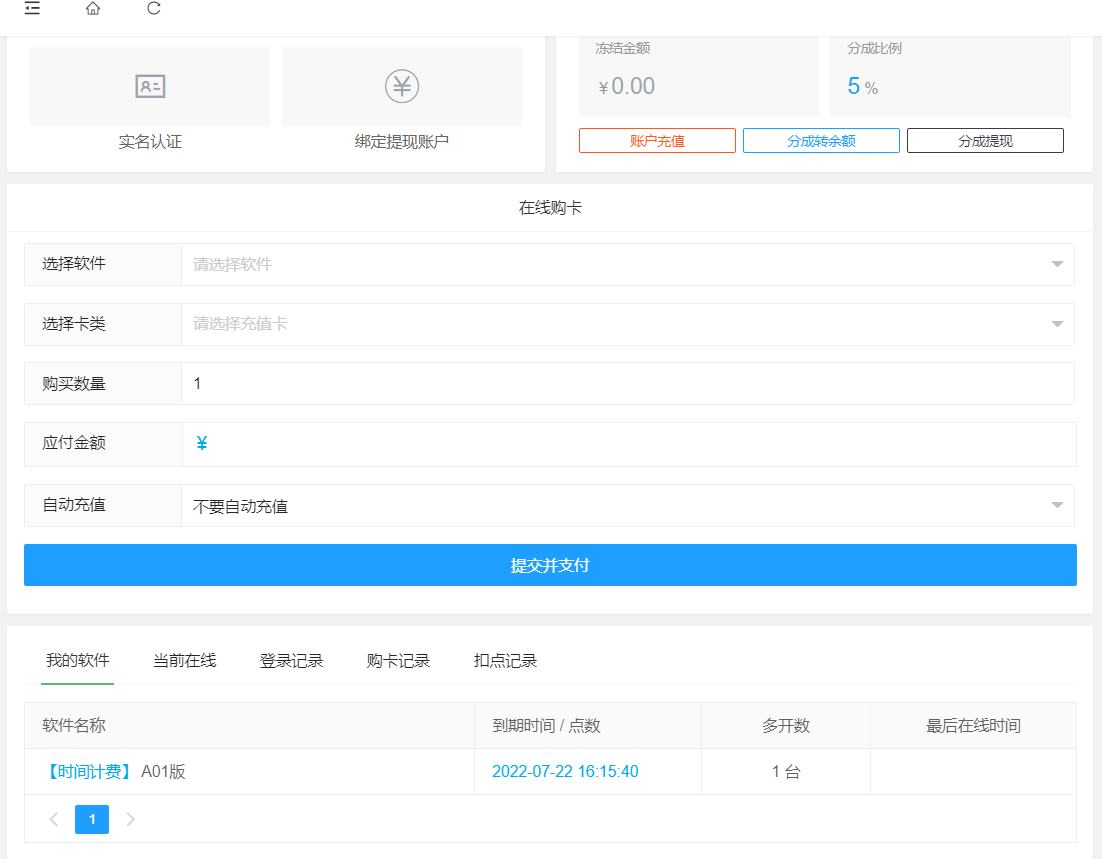Open the 扣点记录 tab
1102x859 pixels.
(505, 661)
